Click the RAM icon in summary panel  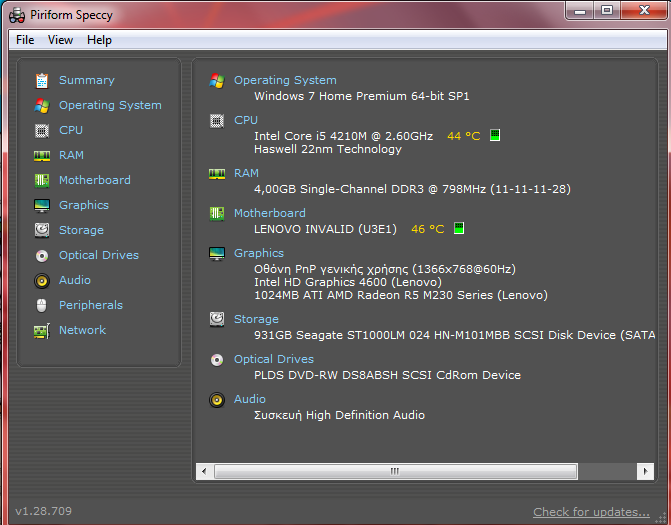pos(217,174)
